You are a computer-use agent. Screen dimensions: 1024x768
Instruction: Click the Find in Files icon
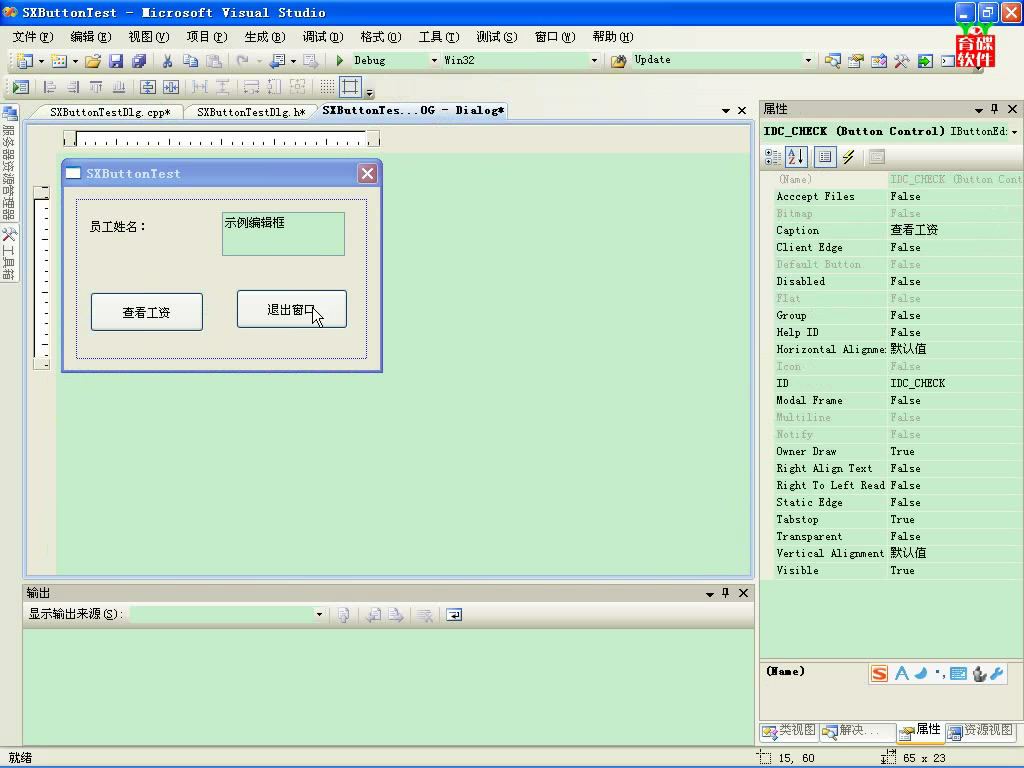[618, 61]
